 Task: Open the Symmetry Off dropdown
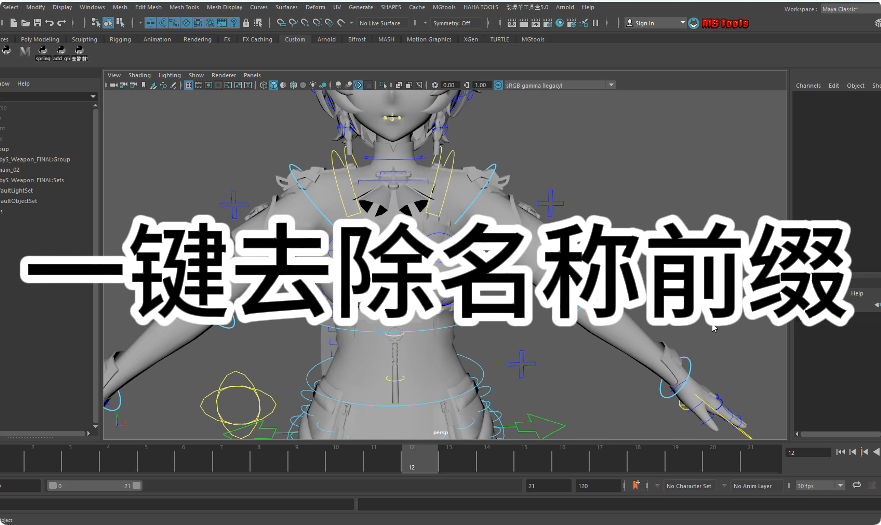coord(456,23)
